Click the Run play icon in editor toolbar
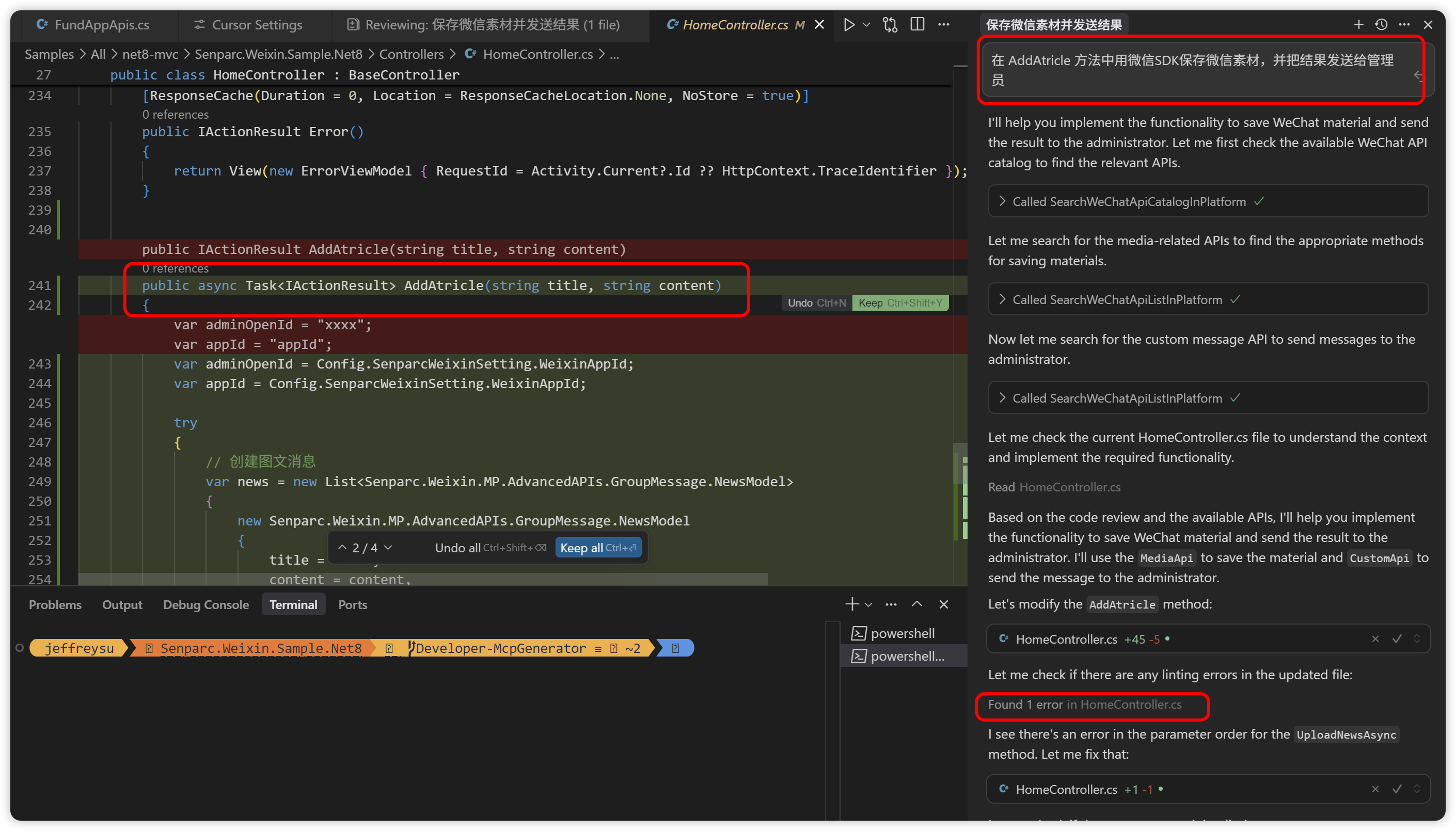The image size is (1456, 831). tap(849, 25)
